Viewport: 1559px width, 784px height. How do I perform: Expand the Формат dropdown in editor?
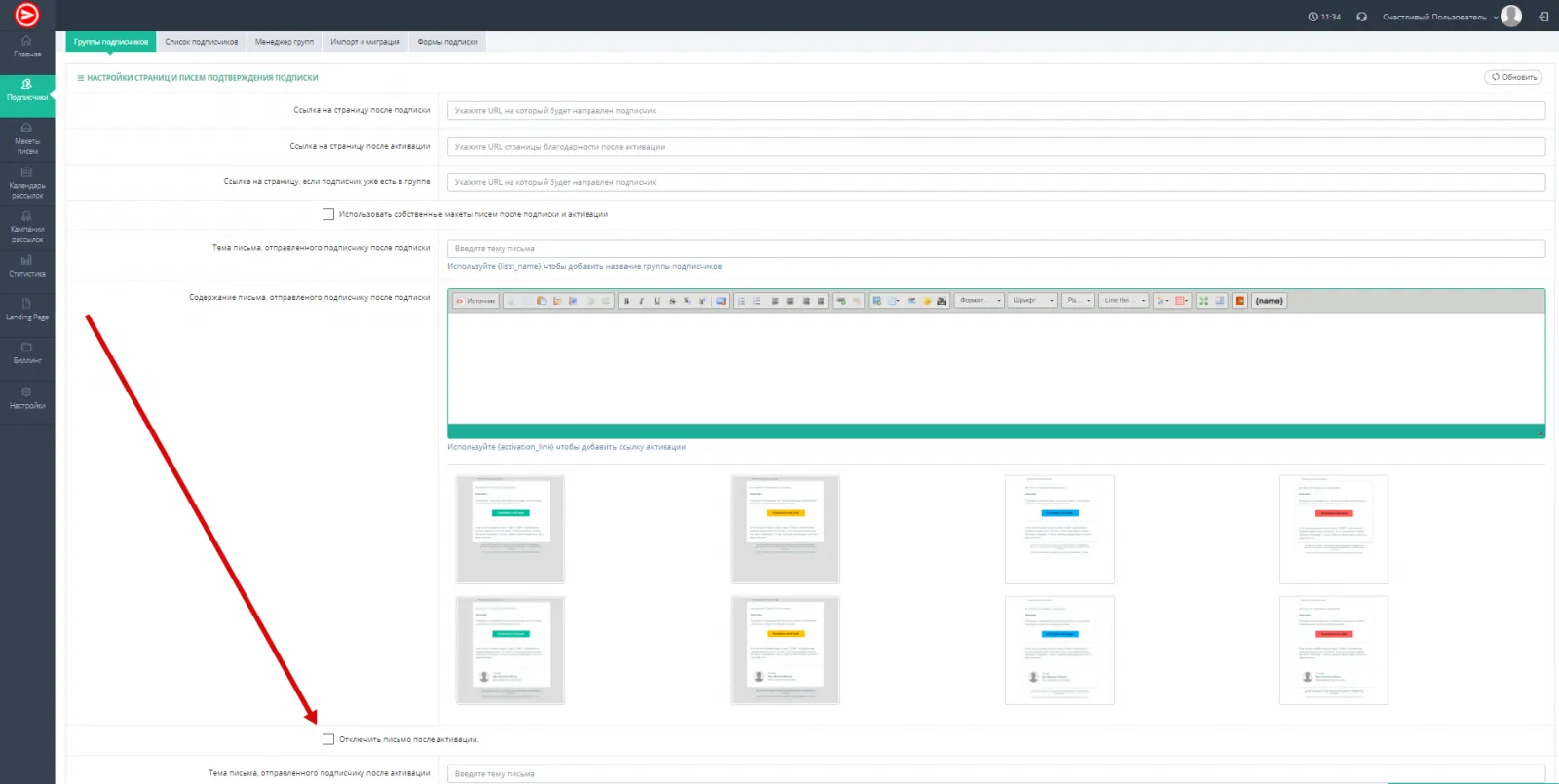979,301
